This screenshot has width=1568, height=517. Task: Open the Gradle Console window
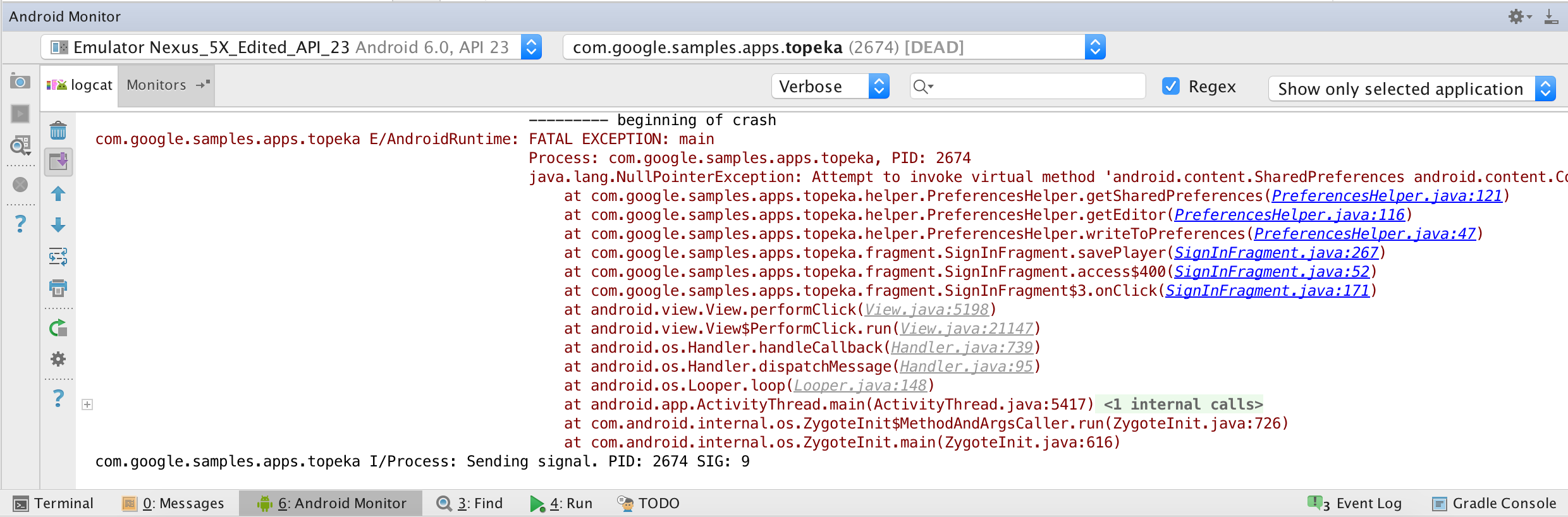click(x=1494, y=504)
